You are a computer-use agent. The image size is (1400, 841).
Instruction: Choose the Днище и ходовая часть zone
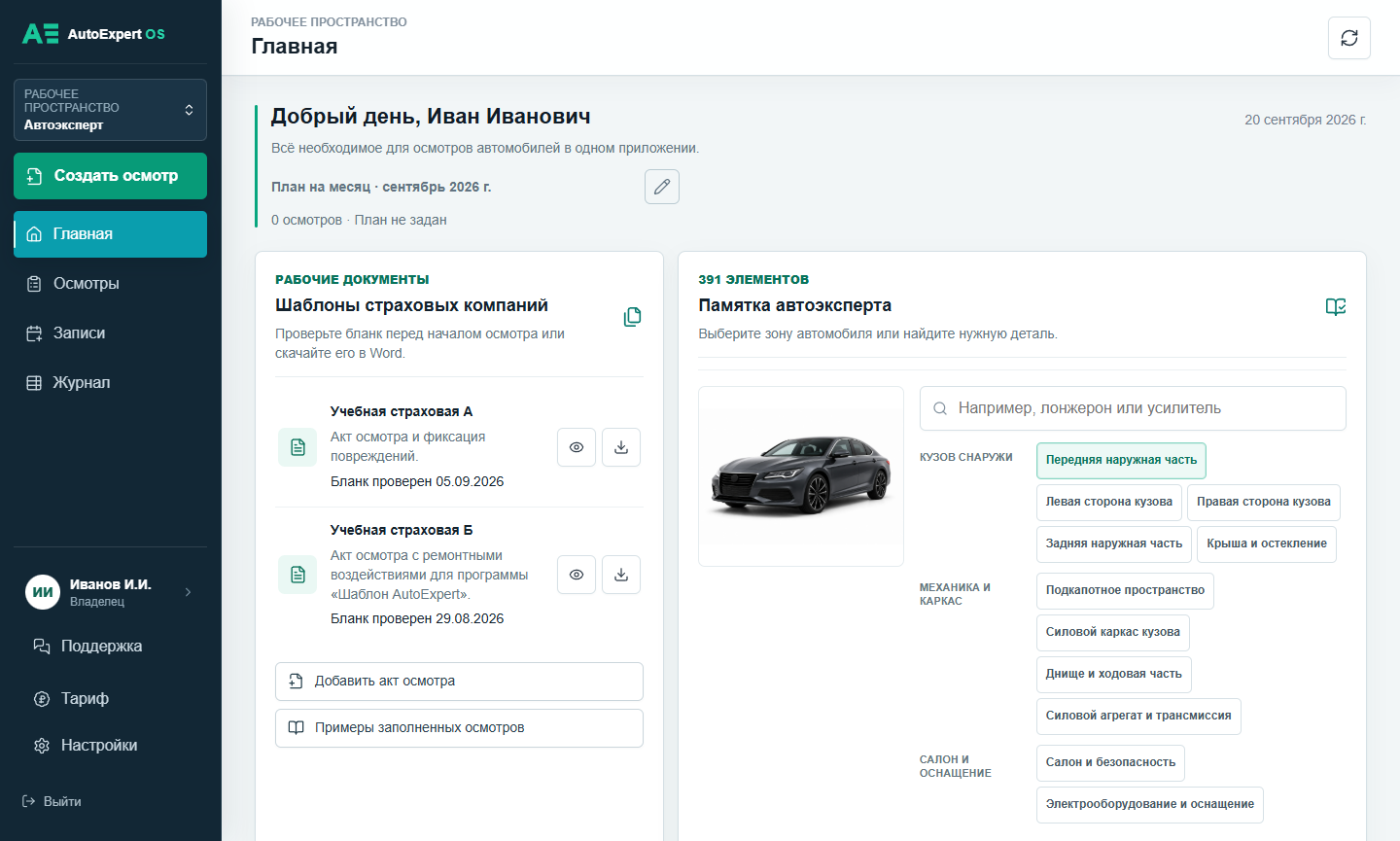pyautogui.click(x=1114, y=675)
